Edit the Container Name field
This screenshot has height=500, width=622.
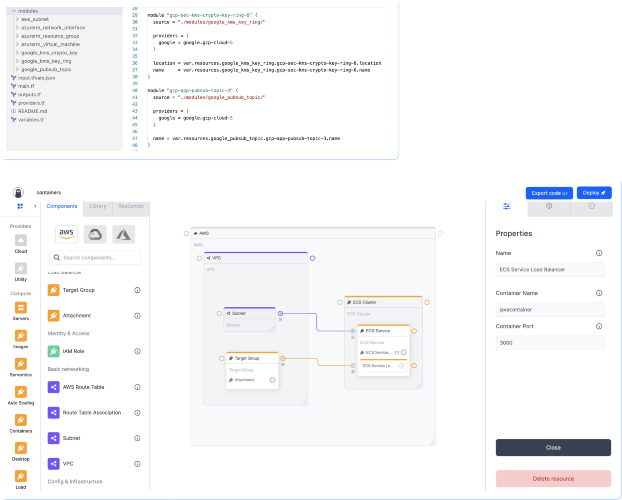550,310
